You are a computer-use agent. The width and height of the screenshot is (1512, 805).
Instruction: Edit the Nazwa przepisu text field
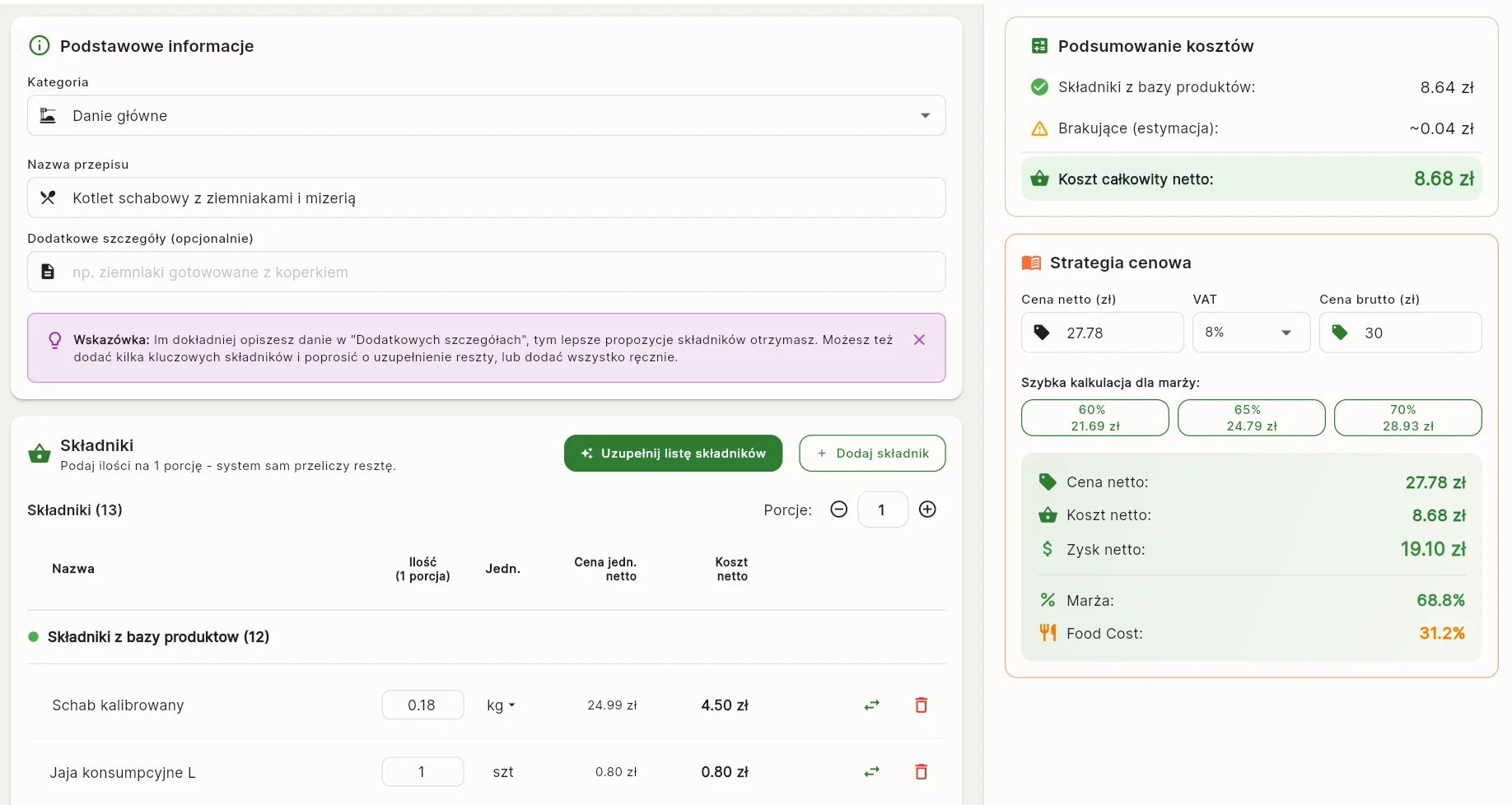[494, 198]
